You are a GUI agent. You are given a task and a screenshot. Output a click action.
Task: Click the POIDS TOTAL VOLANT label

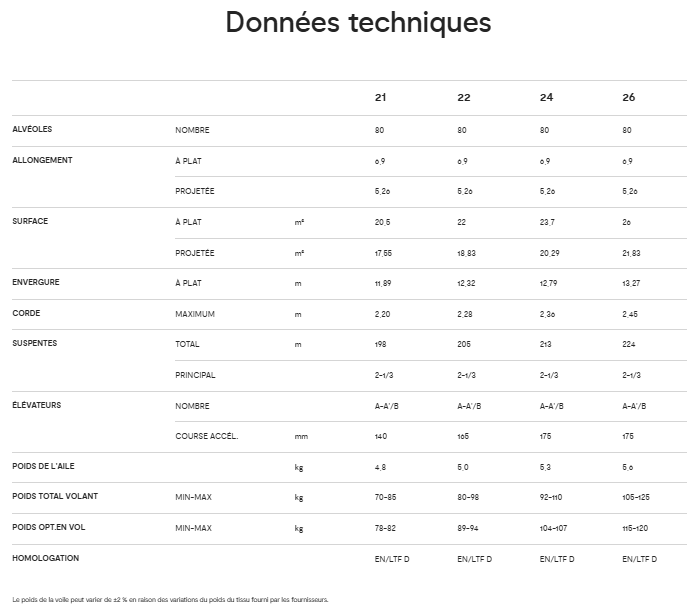point(55,496)
